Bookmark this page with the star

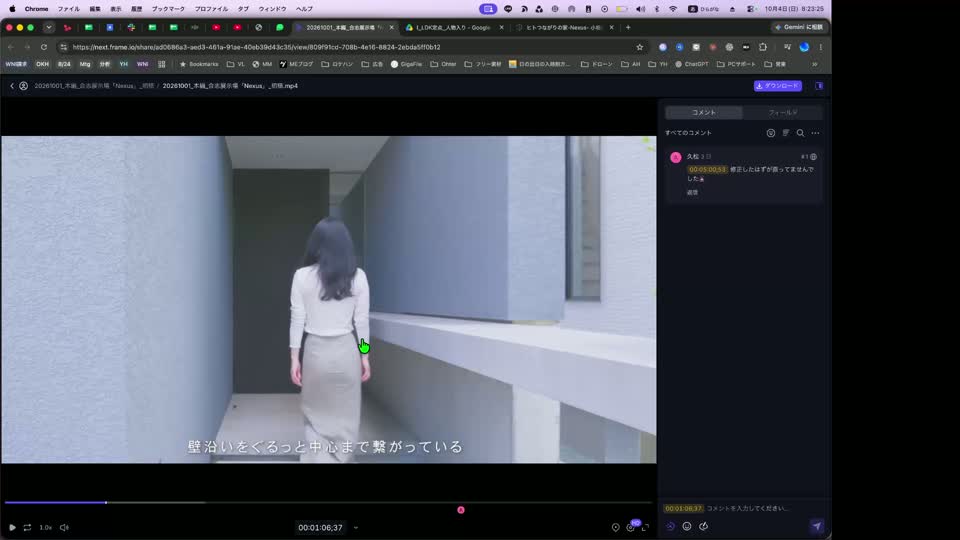[x=640, y=47]
